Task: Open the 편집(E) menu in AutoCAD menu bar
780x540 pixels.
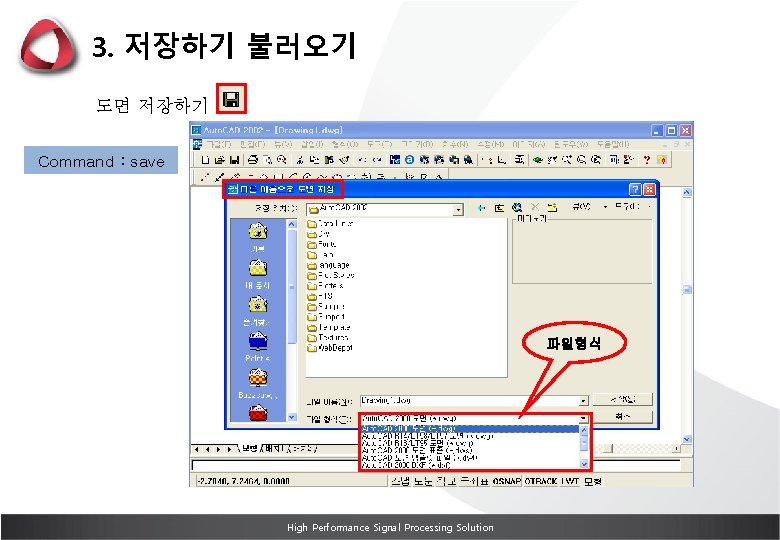Action: (x=252, y=144)
